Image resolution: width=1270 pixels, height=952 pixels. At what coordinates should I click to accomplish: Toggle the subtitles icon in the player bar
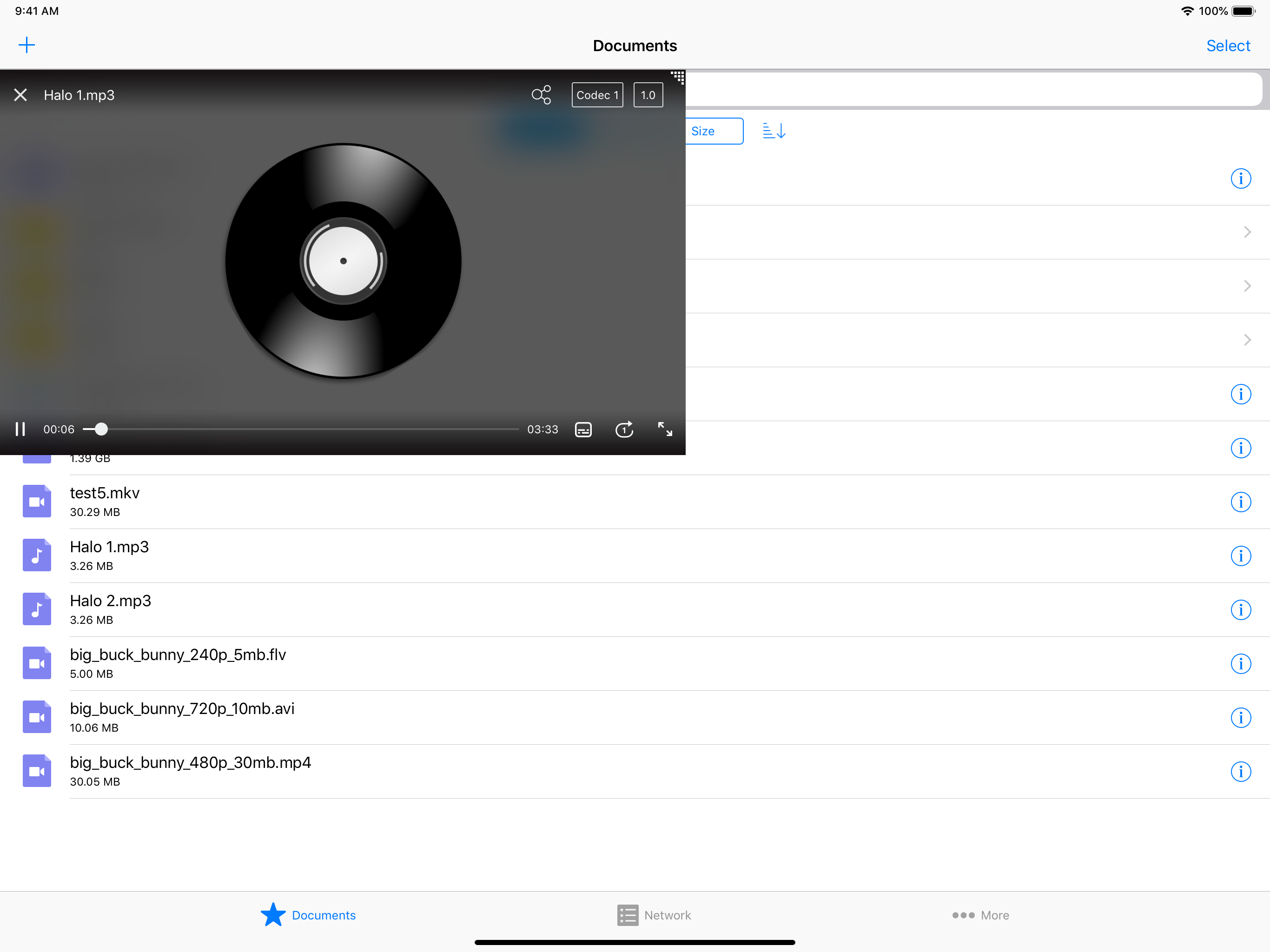coord(583,430)
